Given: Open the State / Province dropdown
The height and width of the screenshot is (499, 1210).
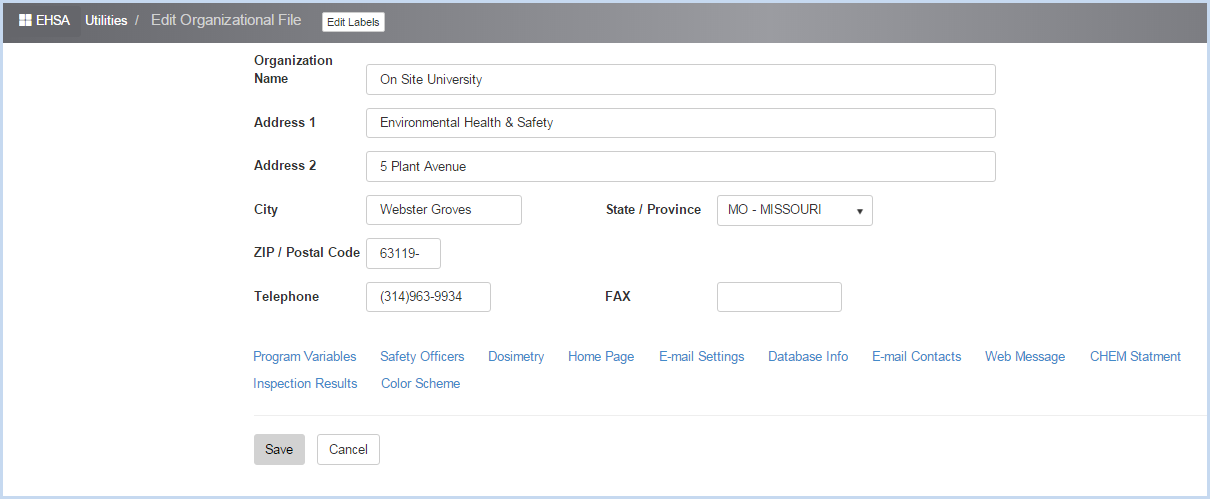Looking at the screenshot, I should tap(795, 210).
